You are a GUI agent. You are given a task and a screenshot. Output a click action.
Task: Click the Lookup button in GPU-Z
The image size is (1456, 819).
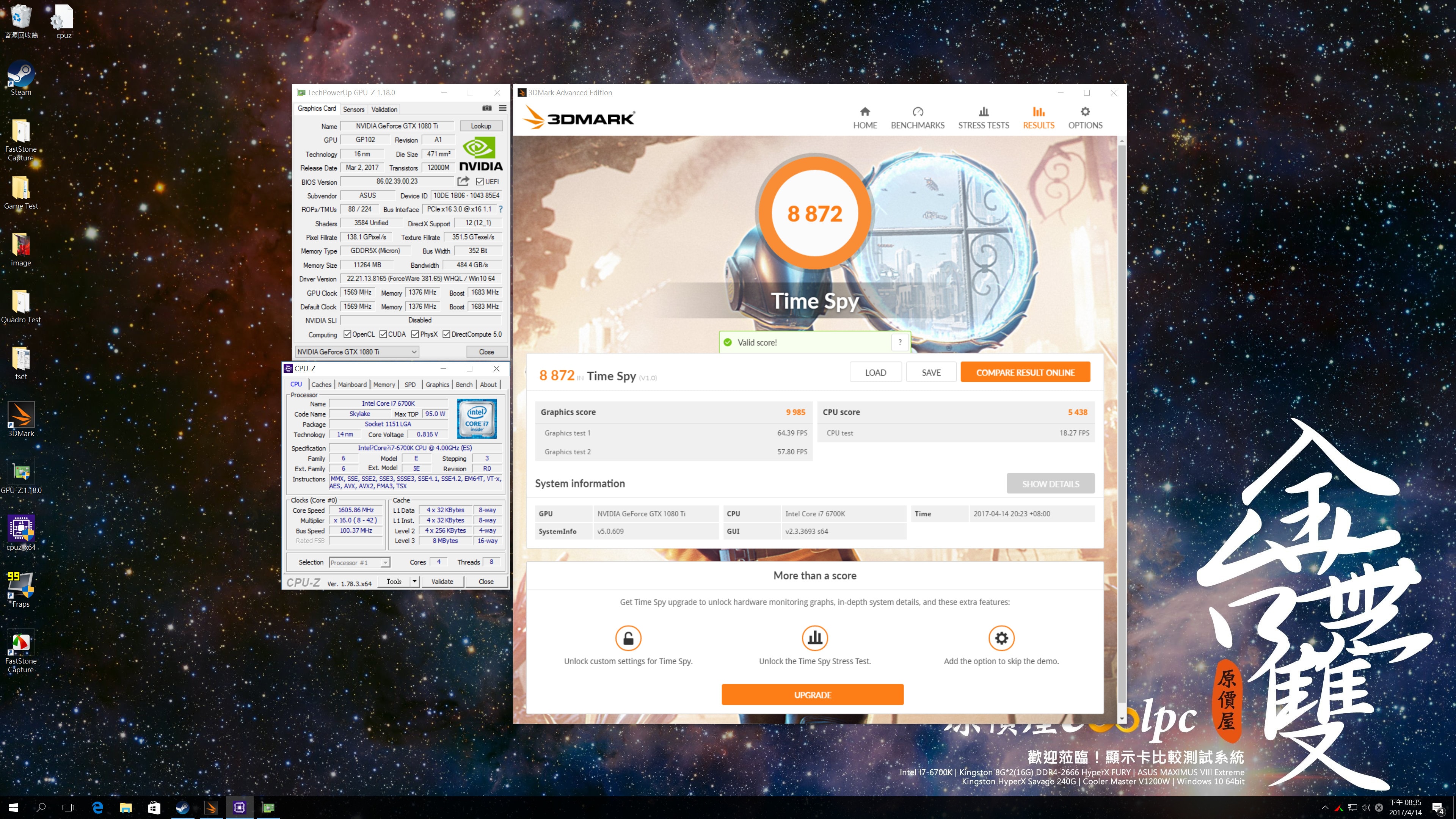481,126
